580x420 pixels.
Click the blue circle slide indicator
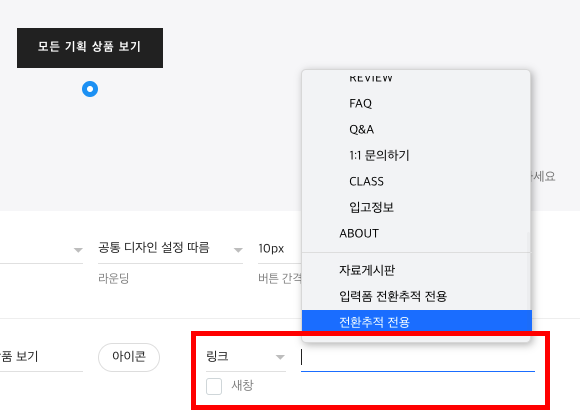pyautogui.click(x=90, y=89)
